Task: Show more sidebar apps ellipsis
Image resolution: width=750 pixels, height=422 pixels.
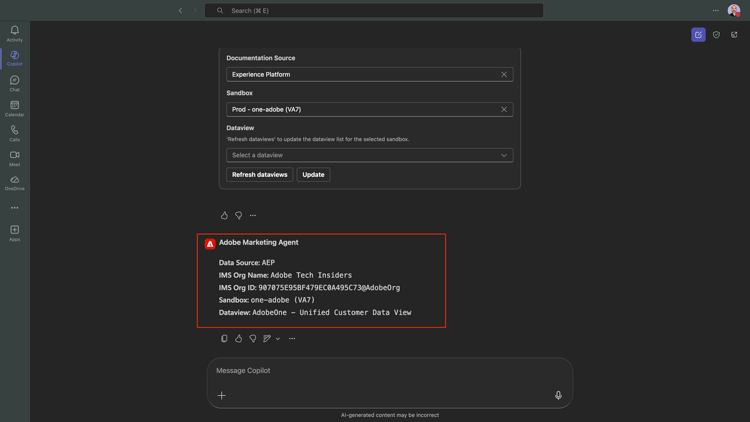Action: (x=15, y=208)
